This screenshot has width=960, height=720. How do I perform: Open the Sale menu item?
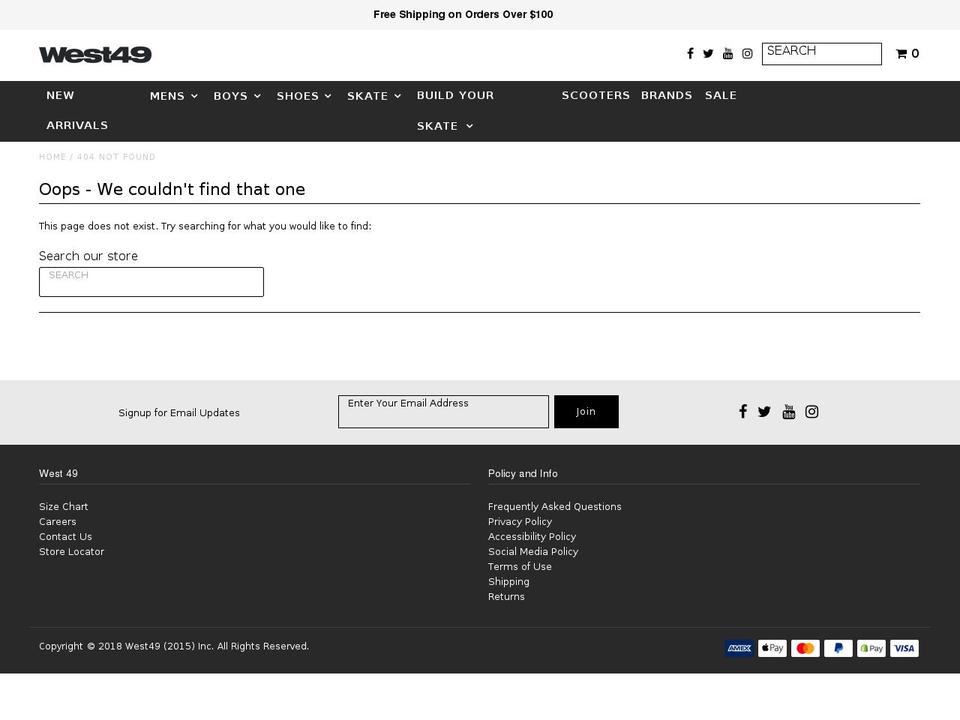[x=721, y=96]
